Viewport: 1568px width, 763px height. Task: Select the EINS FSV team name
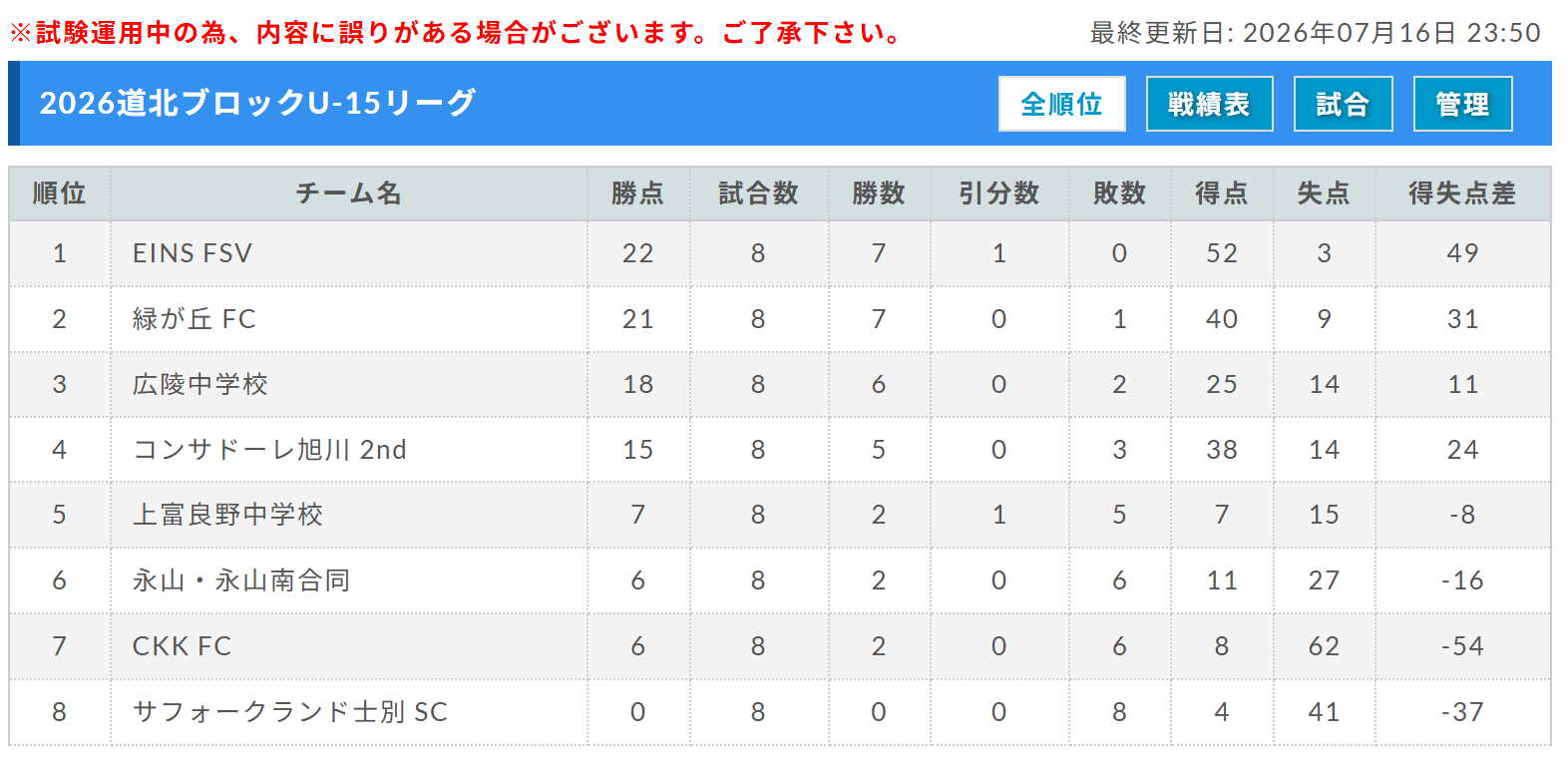coord(193,253)
